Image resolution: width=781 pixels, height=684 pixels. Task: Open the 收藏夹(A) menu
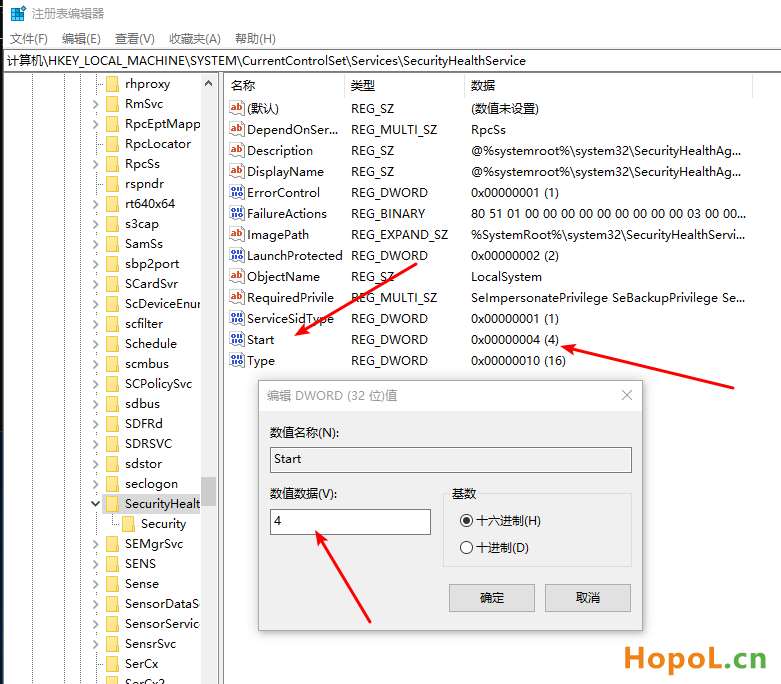pyautogui.click(x=195, y=38)
